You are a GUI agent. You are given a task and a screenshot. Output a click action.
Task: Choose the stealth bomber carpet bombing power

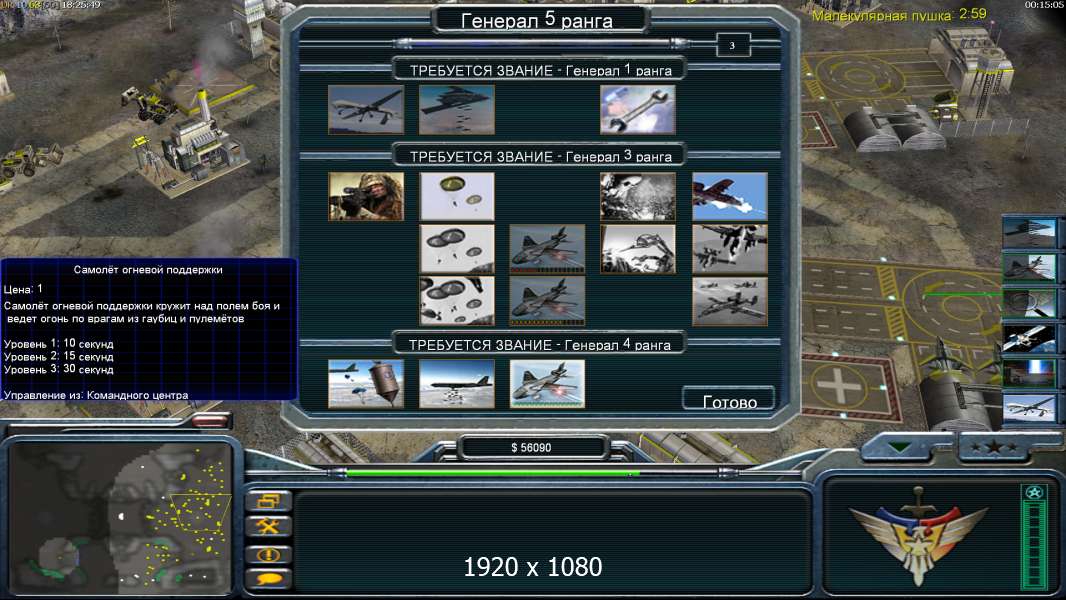[457, 109]
